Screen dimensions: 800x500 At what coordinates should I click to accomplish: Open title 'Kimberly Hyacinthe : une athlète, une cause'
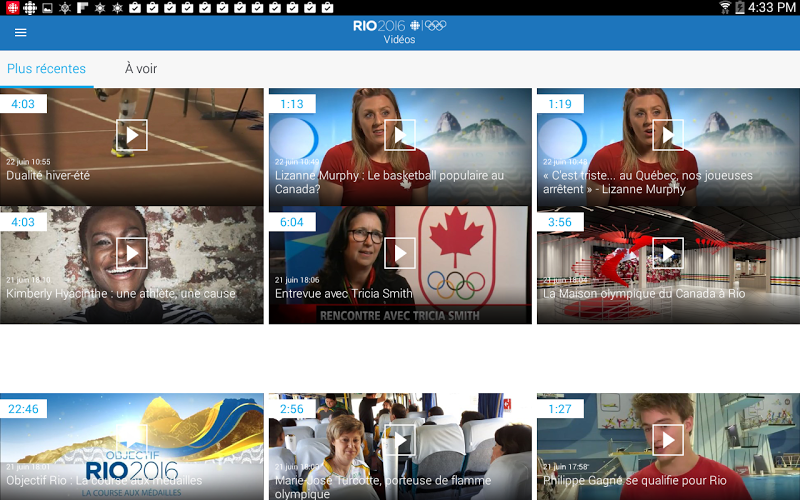[x=121, y=294]
